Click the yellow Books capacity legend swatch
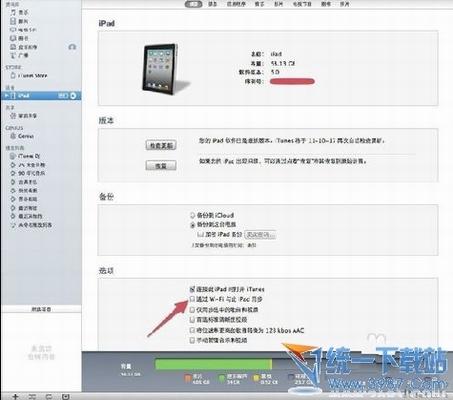Viewport: 453px width, 400px height. (256, 378)
